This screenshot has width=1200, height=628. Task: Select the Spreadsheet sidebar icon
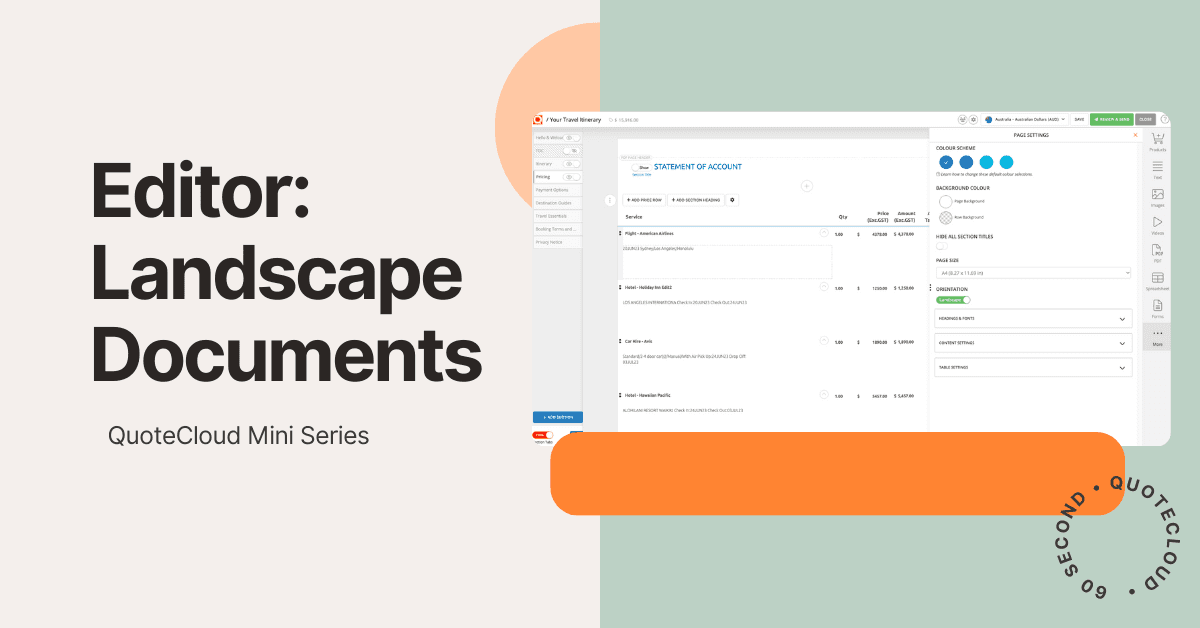(1157, 280)
